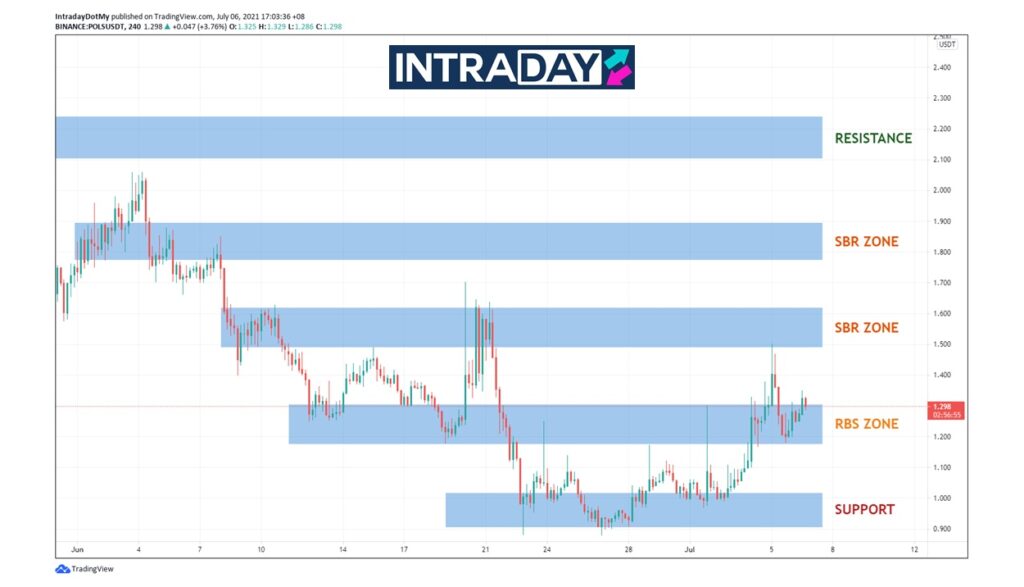Click the Jul date marker on time axis
Viewport: 1024px width, 587px height.
[x=690, y=549]
